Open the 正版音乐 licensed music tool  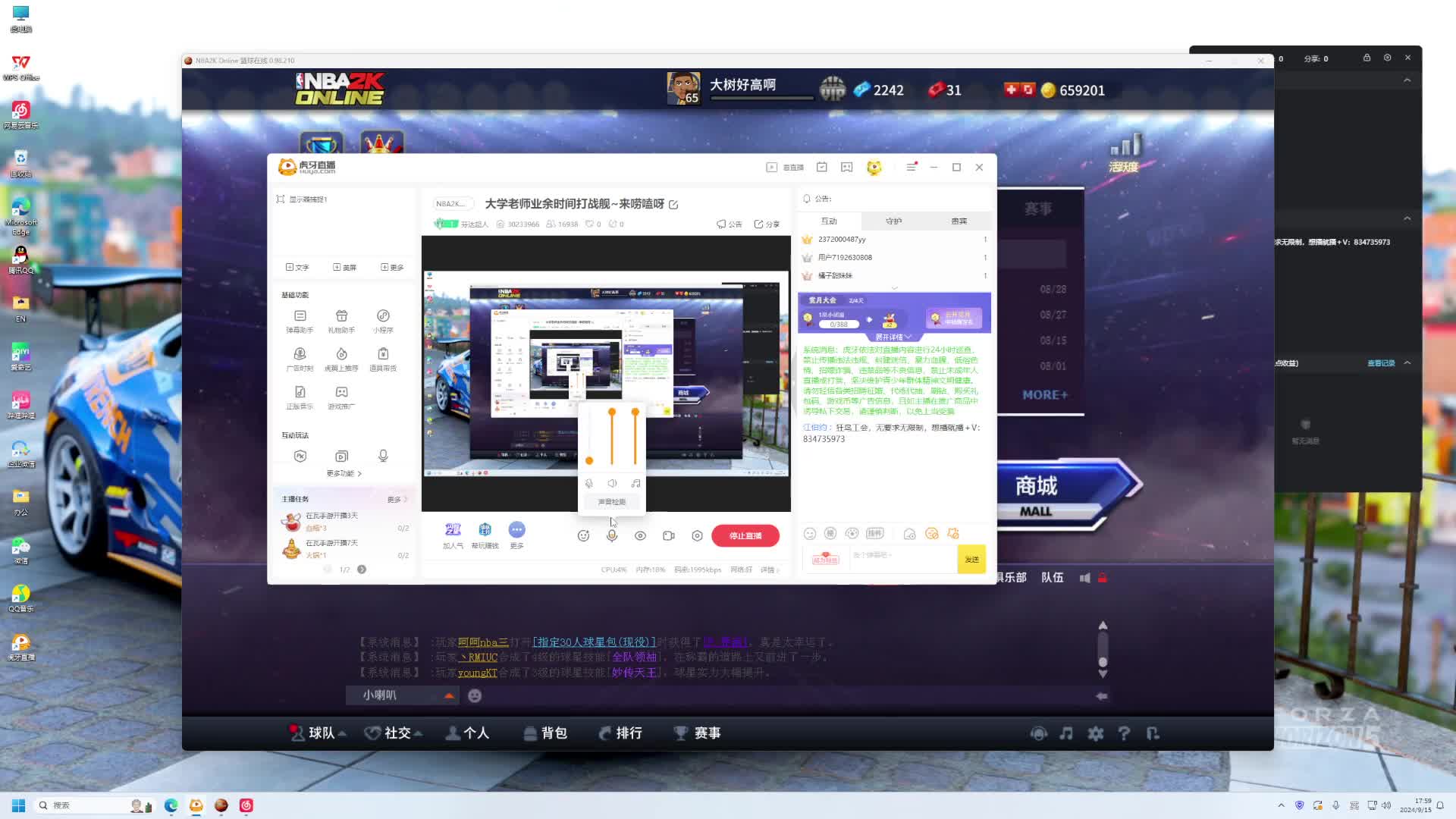[x=300, y=396]
